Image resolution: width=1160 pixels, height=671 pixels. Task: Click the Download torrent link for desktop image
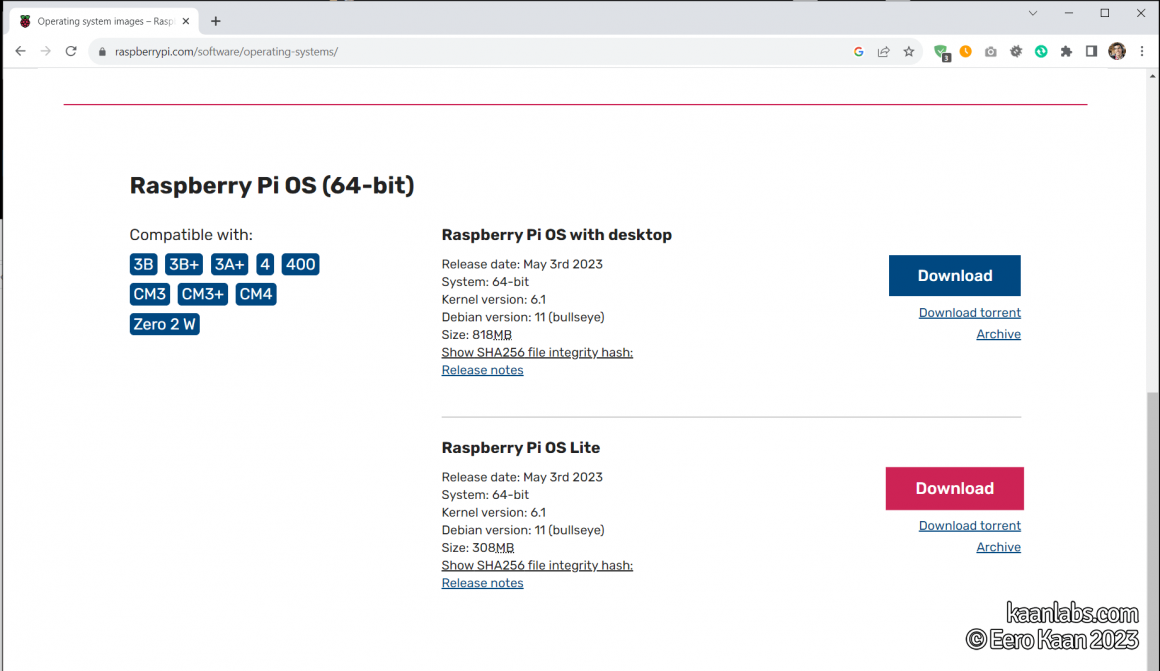969,312
